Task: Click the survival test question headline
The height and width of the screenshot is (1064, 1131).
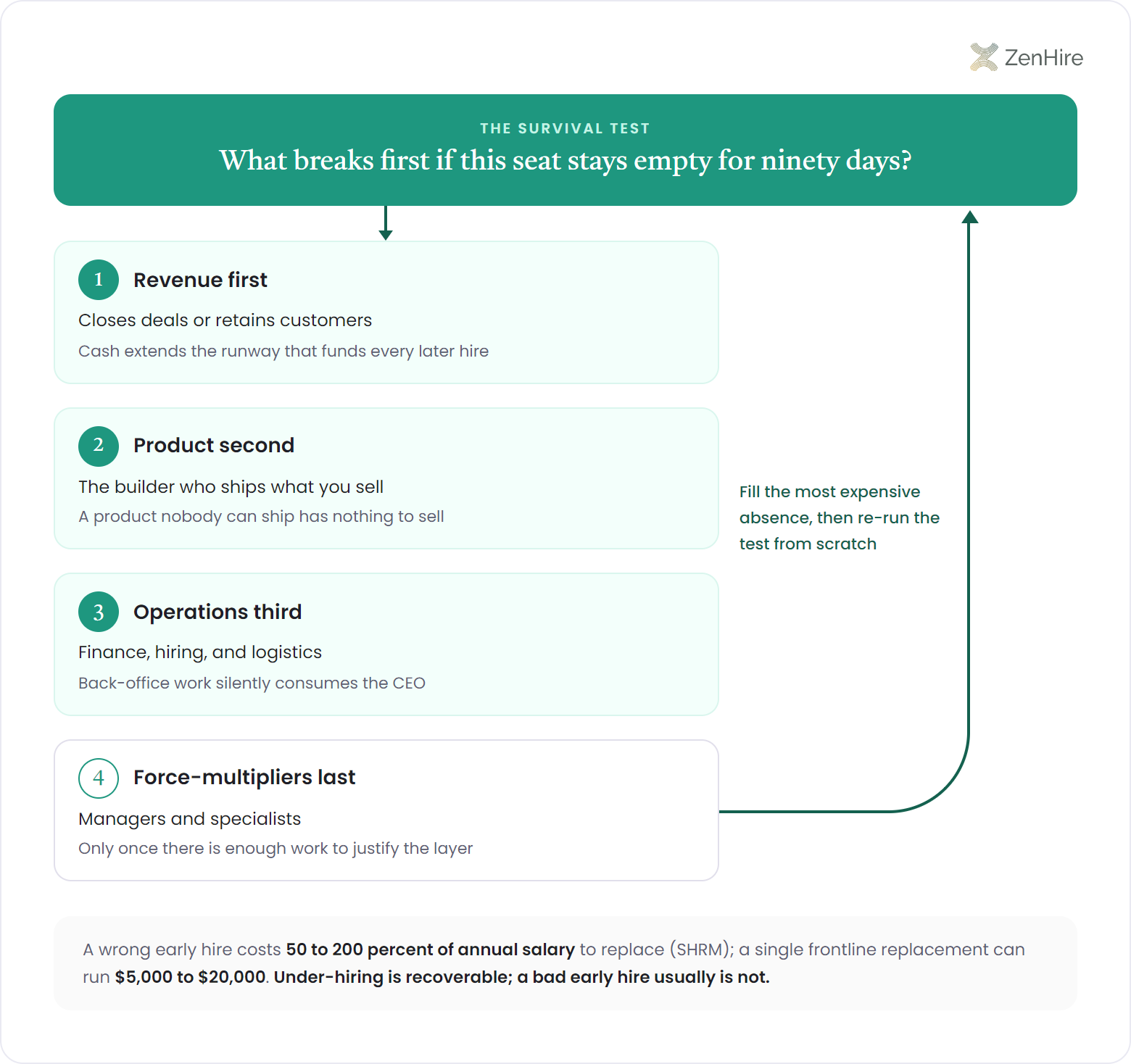Action: 565,160
